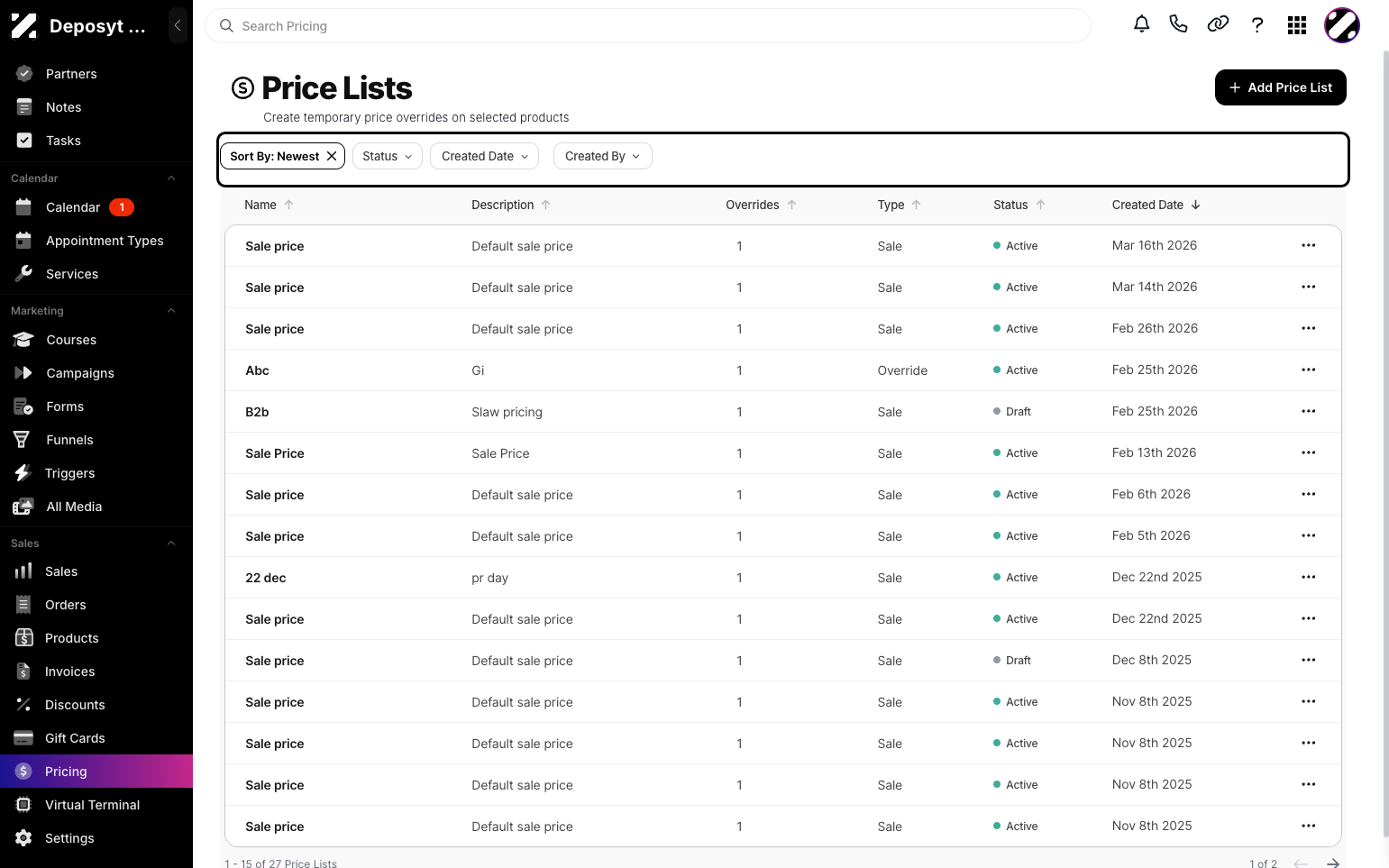Sort by the Status column header

(x=1019, y=205)
